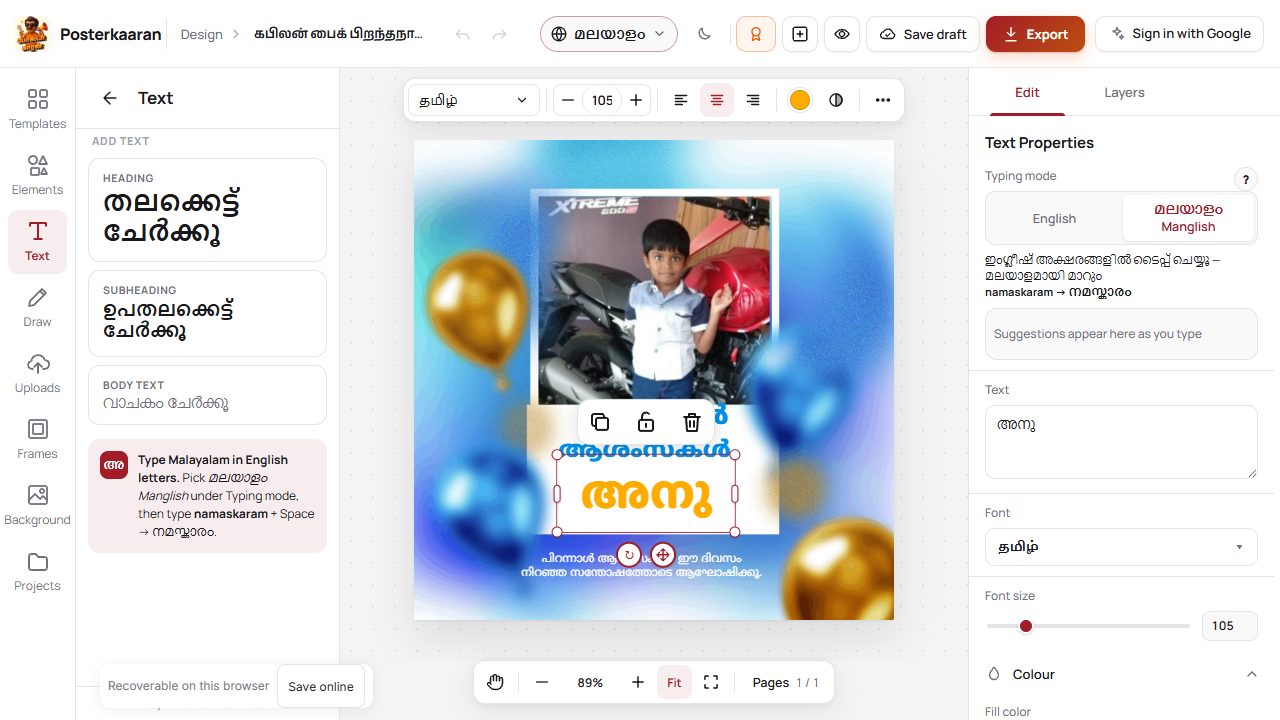Redo the last action

point(500,34)
